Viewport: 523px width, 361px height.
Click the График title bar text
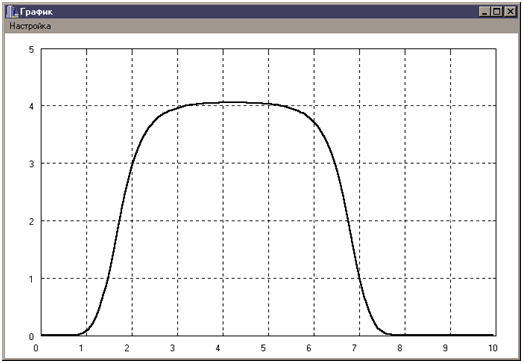coord(36,12)
